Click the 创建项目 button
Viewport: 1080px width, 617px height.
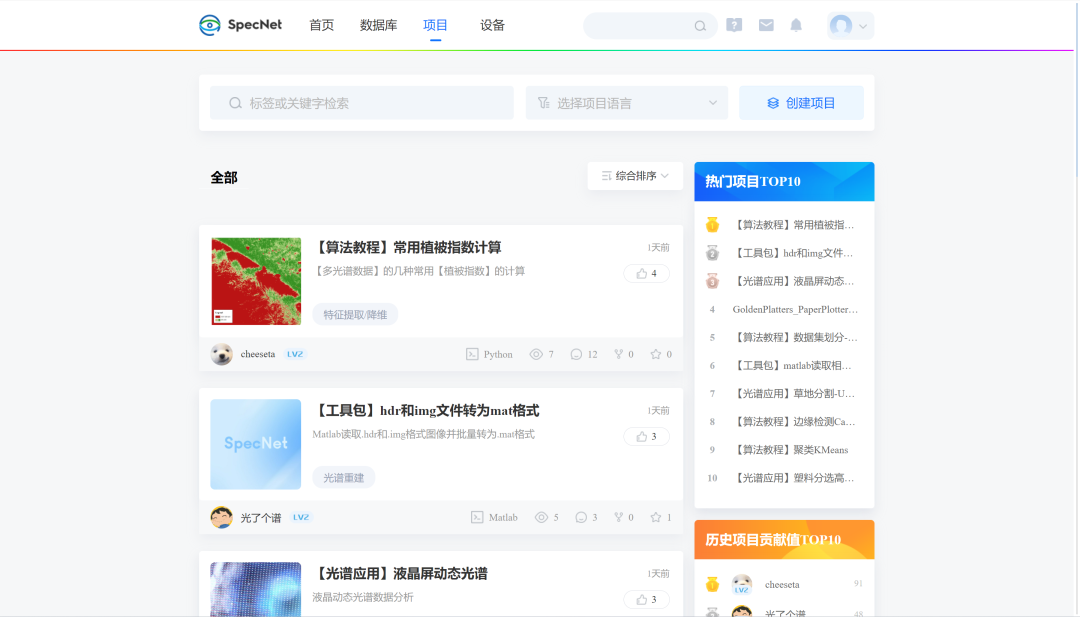coord(801,102)
